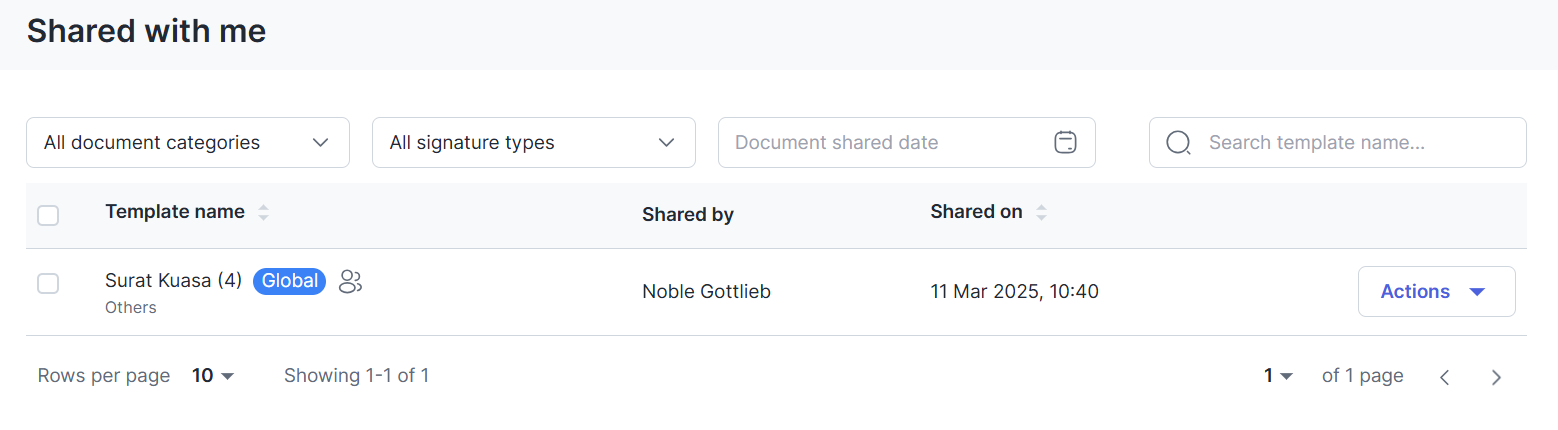The image size is (1558, 430).
Task: Click the Document shared date field
Action: [x=880, y=143]
